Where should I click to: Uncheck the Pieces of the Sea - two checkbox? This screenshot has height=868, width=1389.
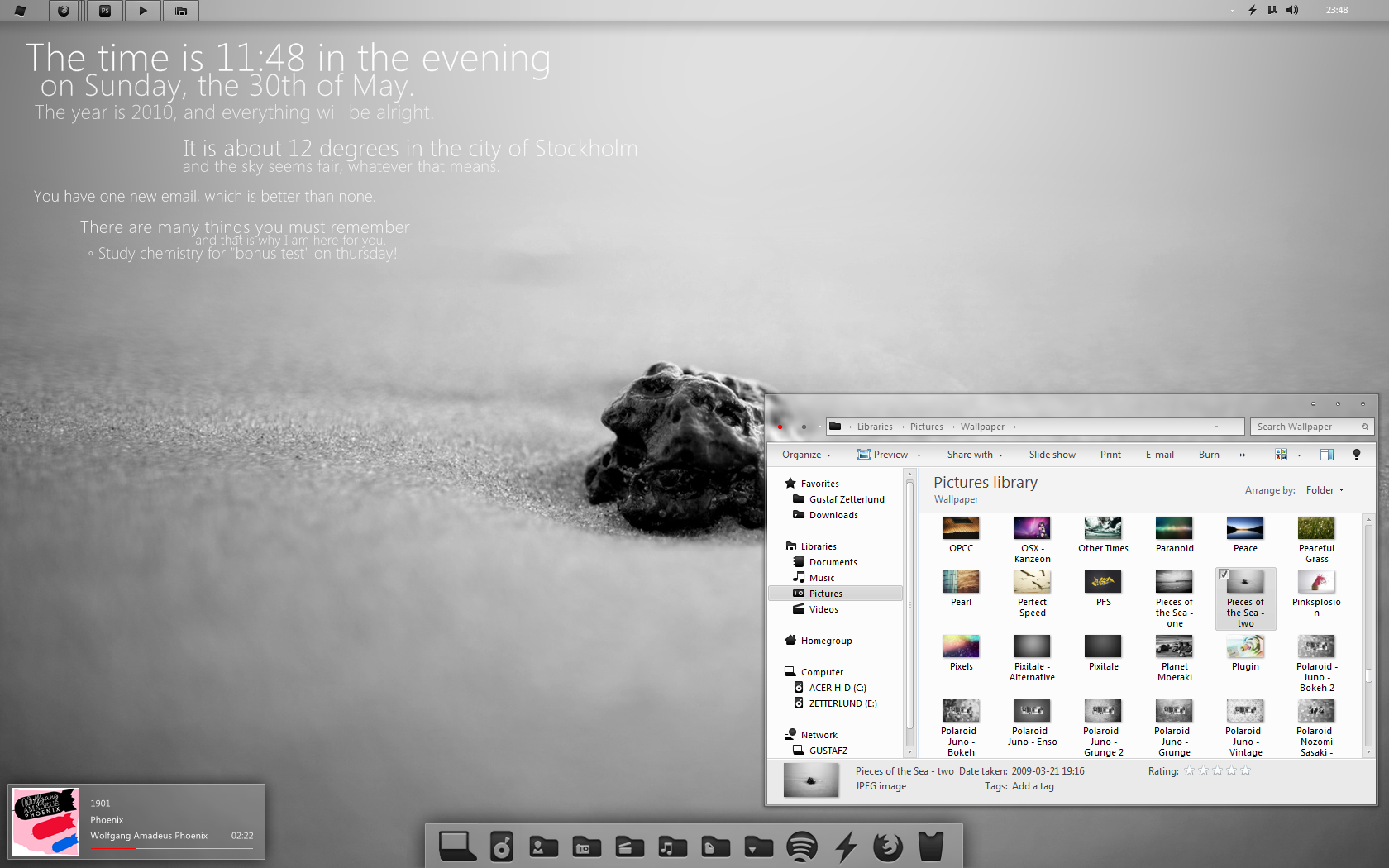[1224, 575]
